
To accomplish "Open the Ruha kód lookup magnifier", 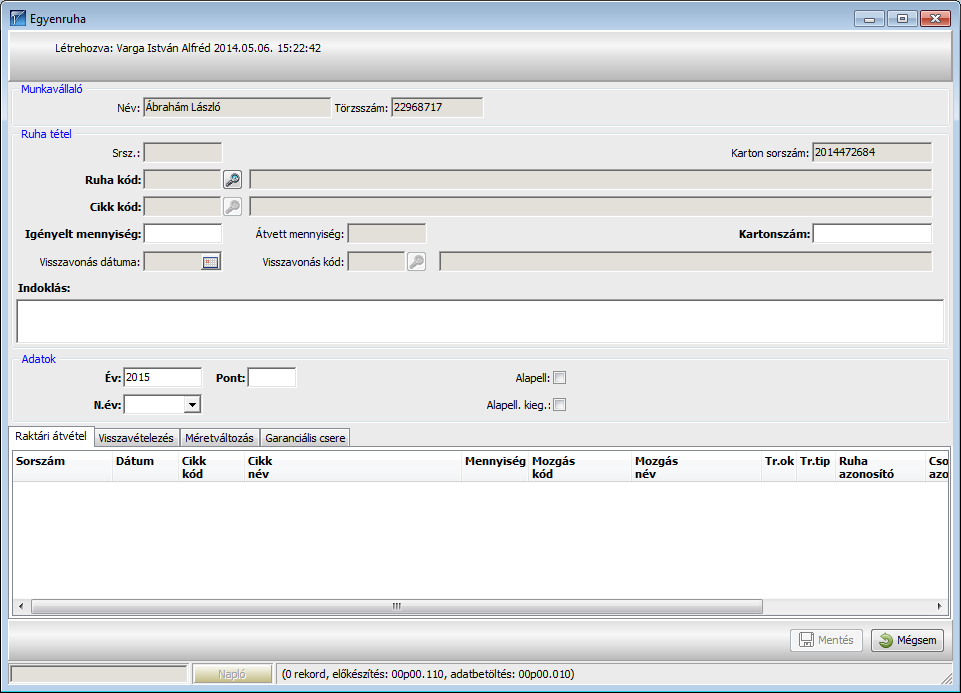I will 232,180.
